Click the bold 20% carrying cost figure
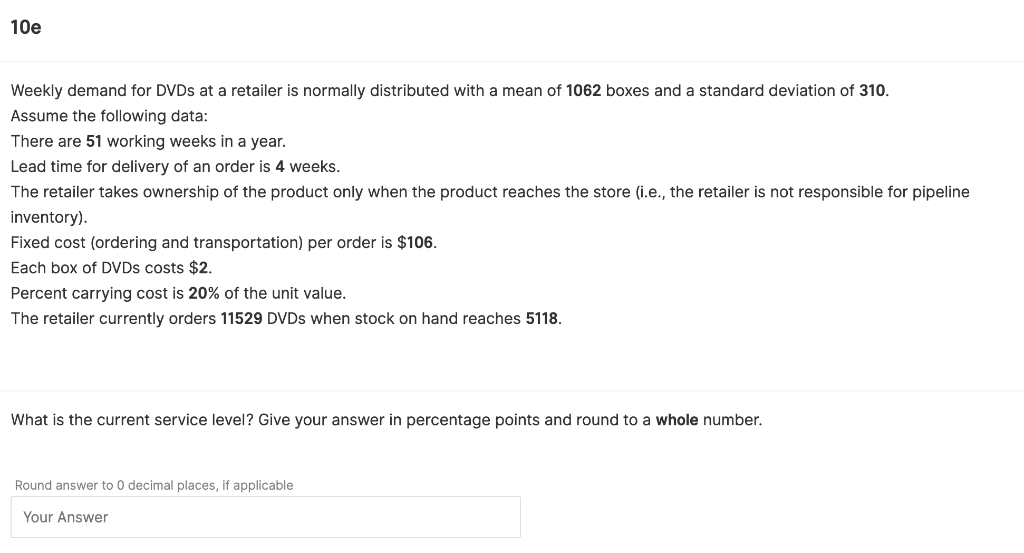The image size is (1024, 553). [x=204, y=294]
